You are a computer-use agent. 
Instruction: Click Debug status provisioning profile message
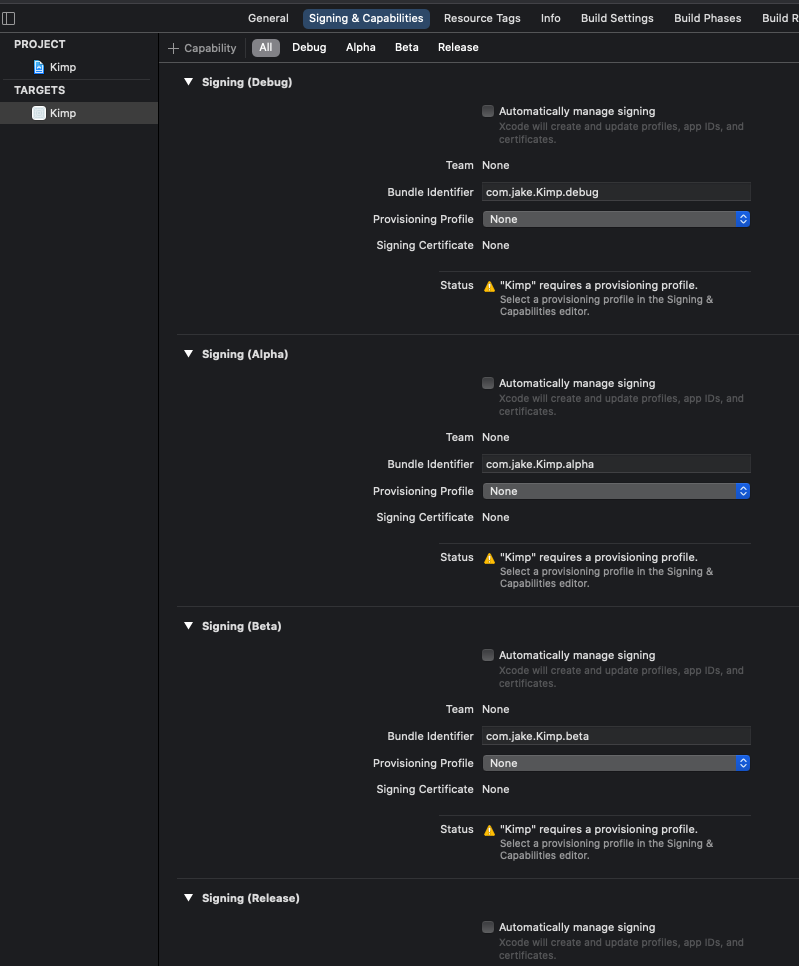pyautogui.click(x=599, y=285)
